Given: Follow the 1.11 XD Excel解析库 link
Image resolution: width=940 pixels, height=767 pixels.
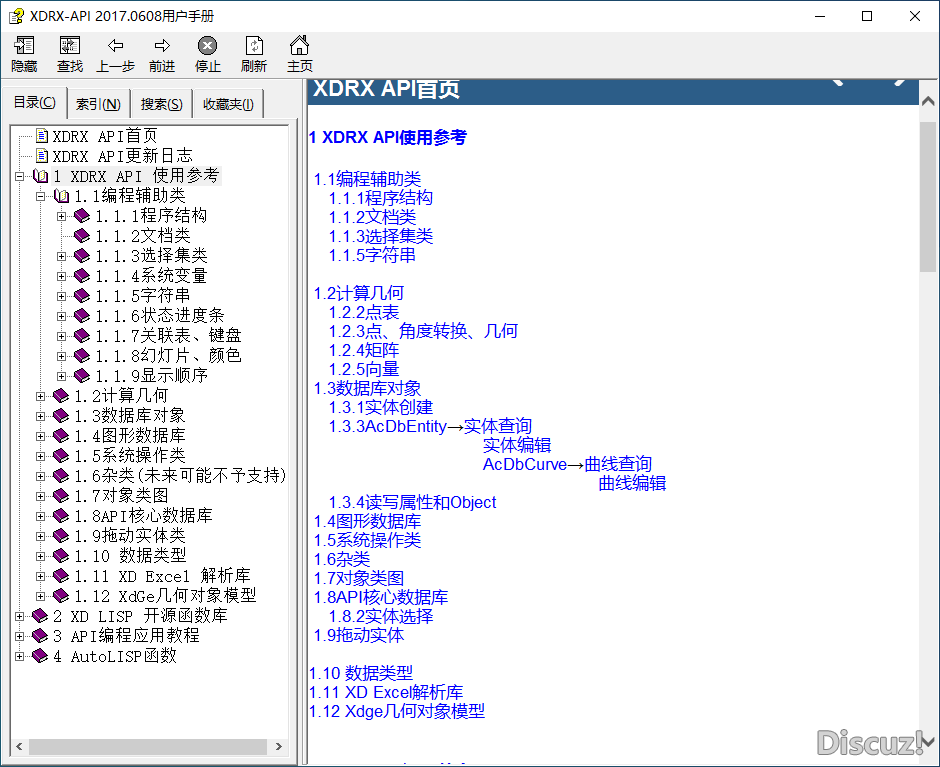Looking at the screenshot, I should coord(386,692).
